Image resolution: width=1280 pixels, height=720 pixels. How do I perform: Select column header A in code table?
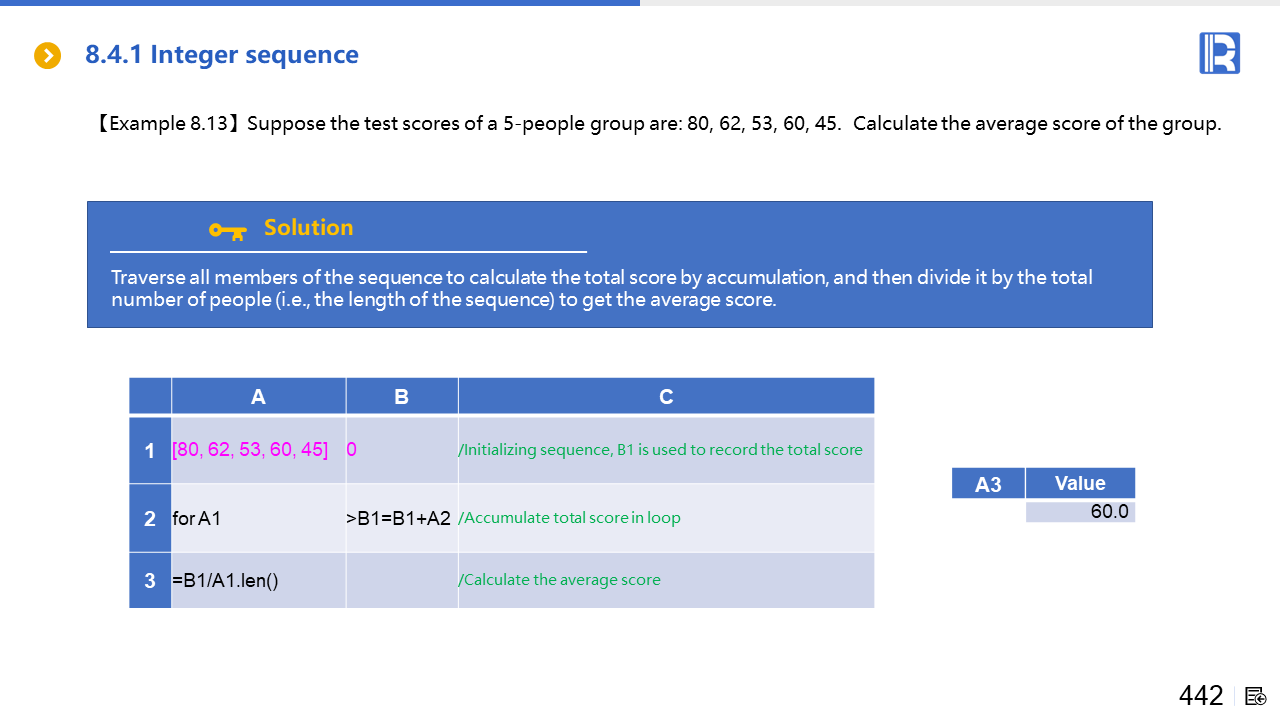[x=258, y=397]
